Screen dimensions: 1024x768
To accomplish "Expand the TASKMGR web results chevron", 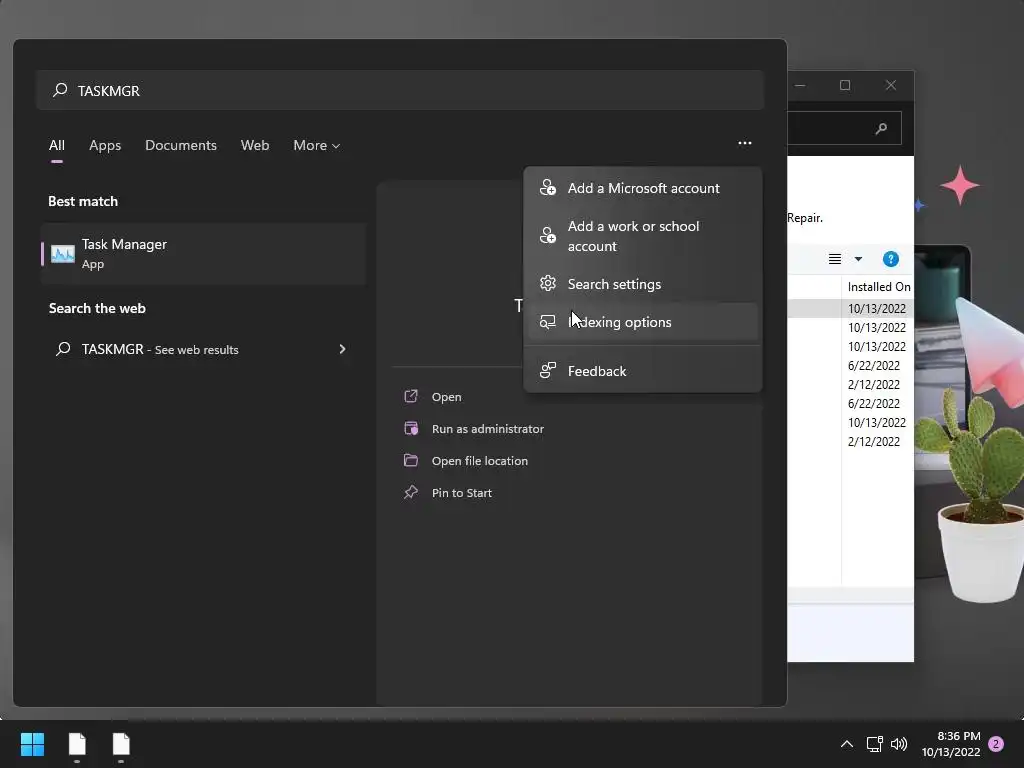I will 342,349.
